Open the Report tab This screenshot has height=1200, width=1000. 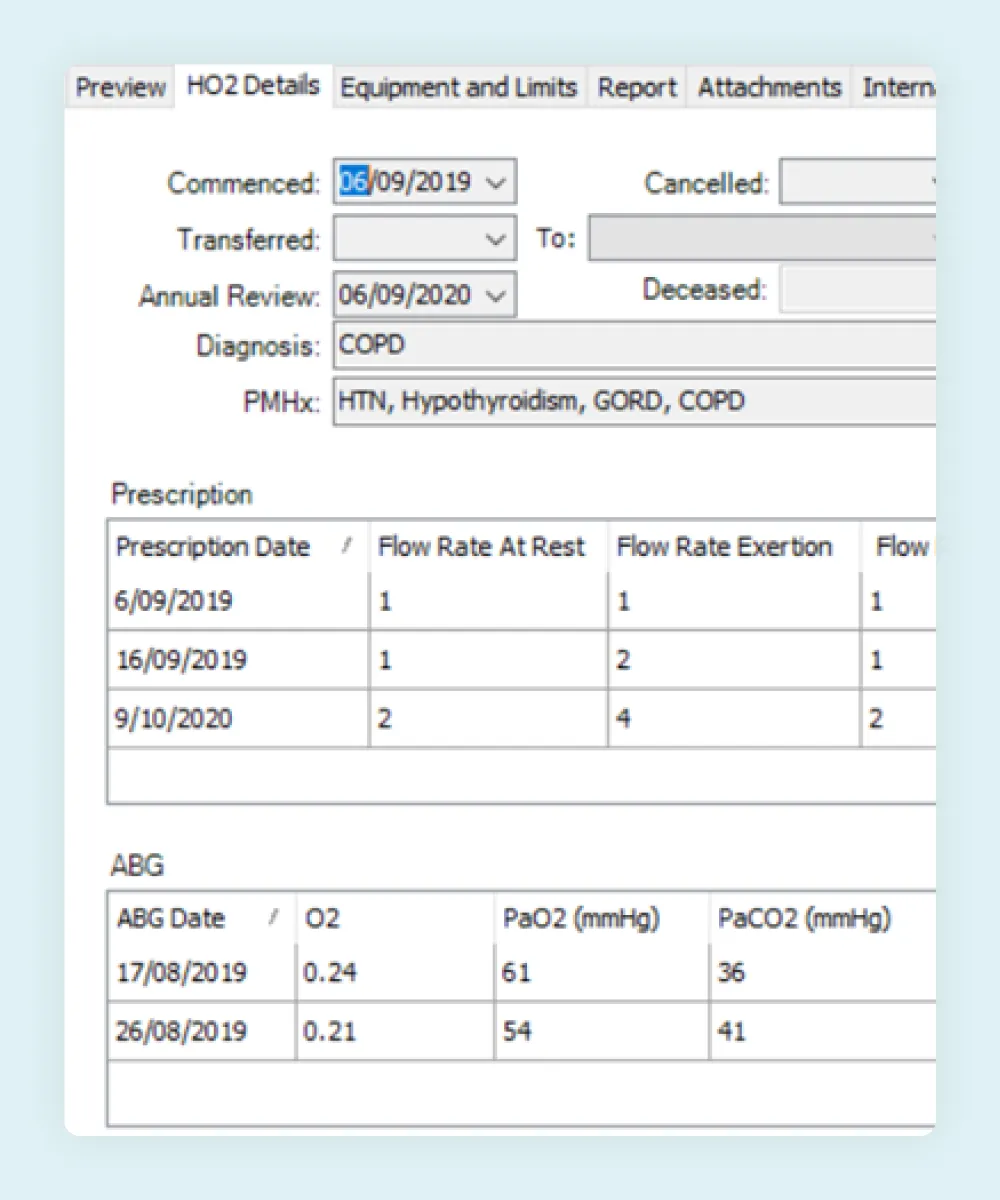(637, 88)
